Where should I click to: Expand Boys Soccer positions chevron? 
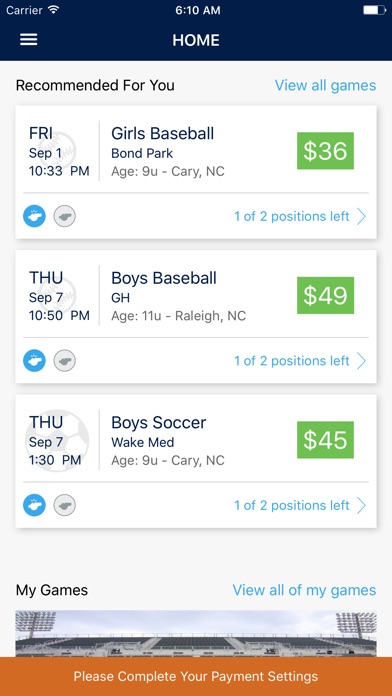click(x=361, y=506)
